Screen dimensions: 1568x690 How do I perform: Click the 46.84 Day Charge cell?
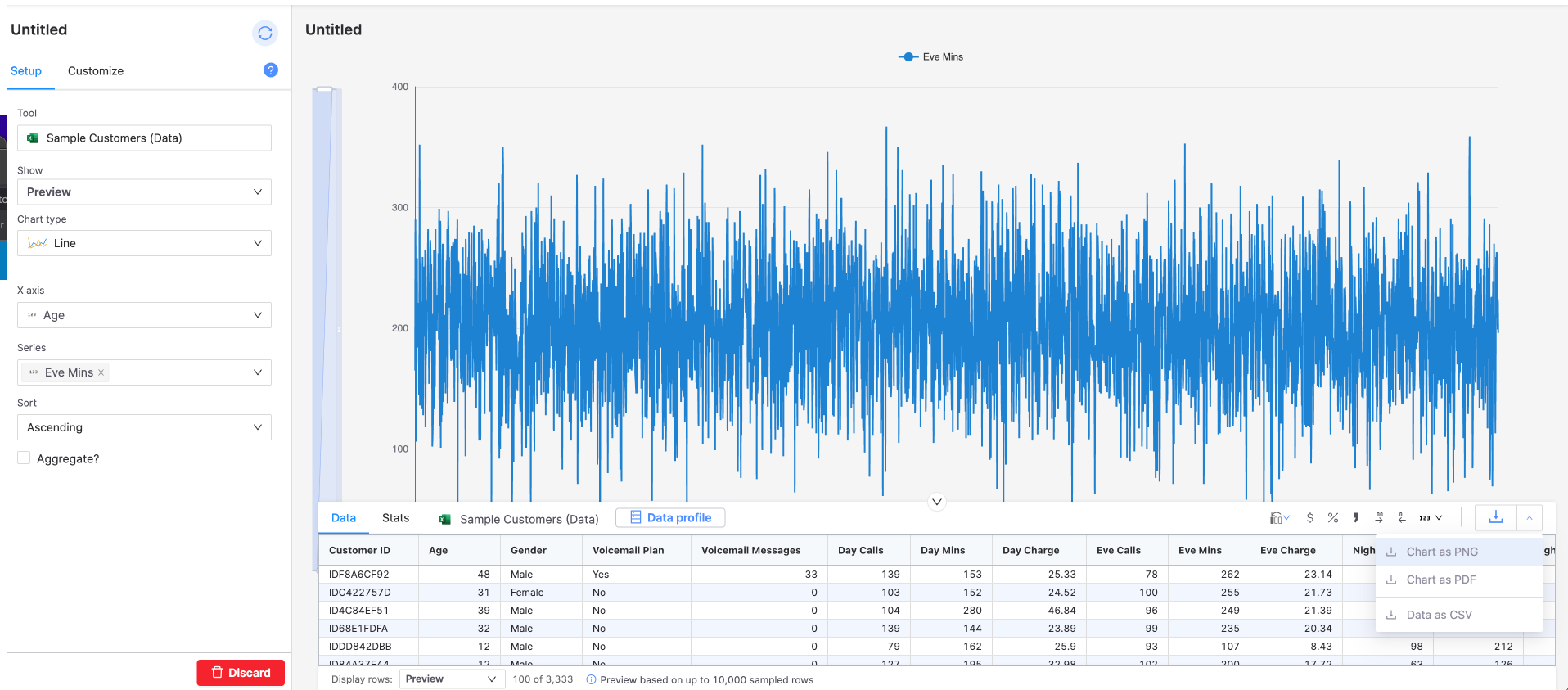[1039, 611]
